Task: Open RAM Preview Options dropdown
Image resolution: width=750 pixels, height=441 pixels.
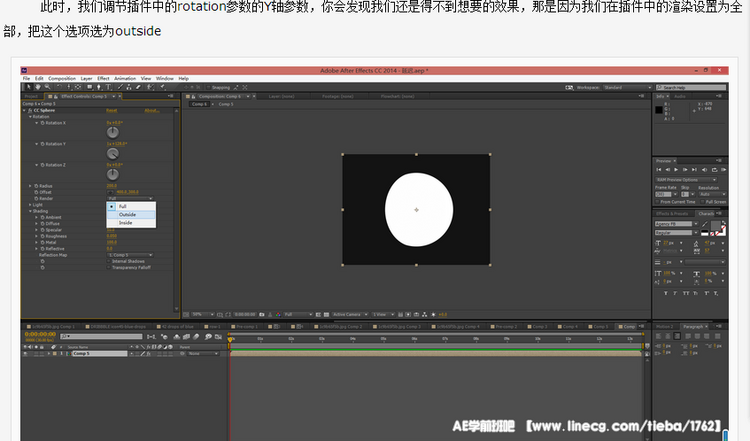Action: coord(685,180)
